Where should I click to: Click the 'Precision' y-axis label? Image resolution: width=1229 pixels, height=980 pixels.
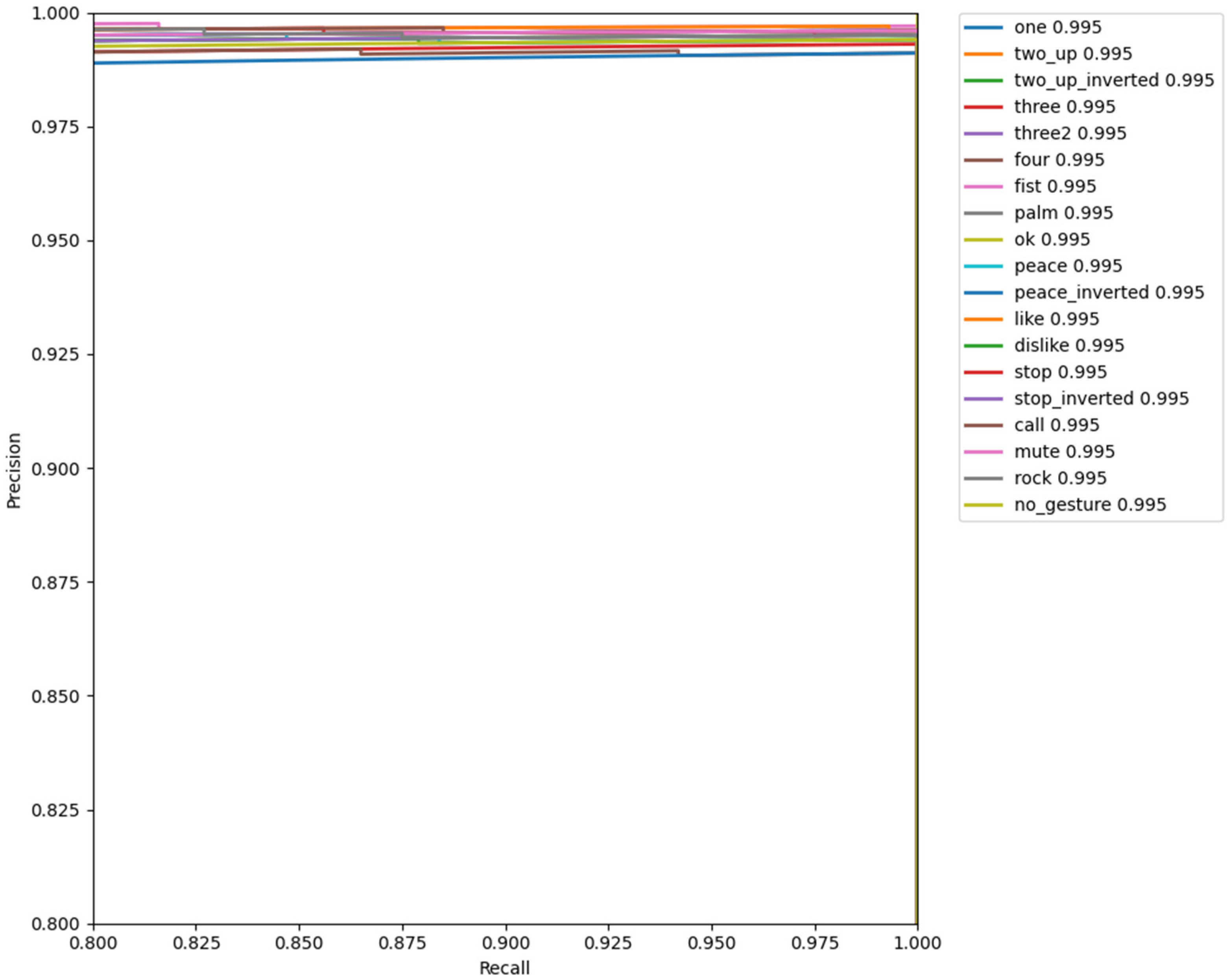tap(14, 471)
